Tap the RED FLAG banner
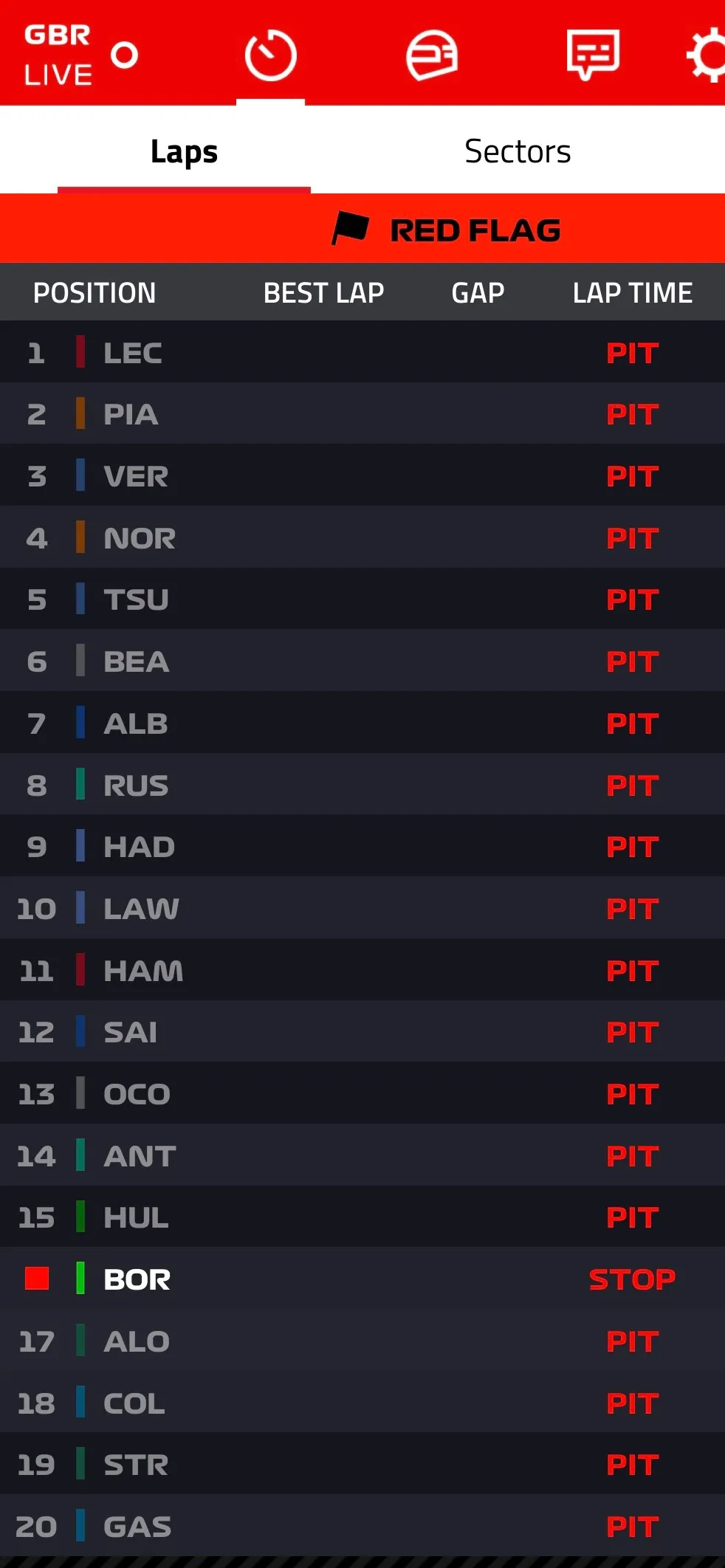Image resolution: width=725 pixels, height=1568 pixels. point(362,228)
